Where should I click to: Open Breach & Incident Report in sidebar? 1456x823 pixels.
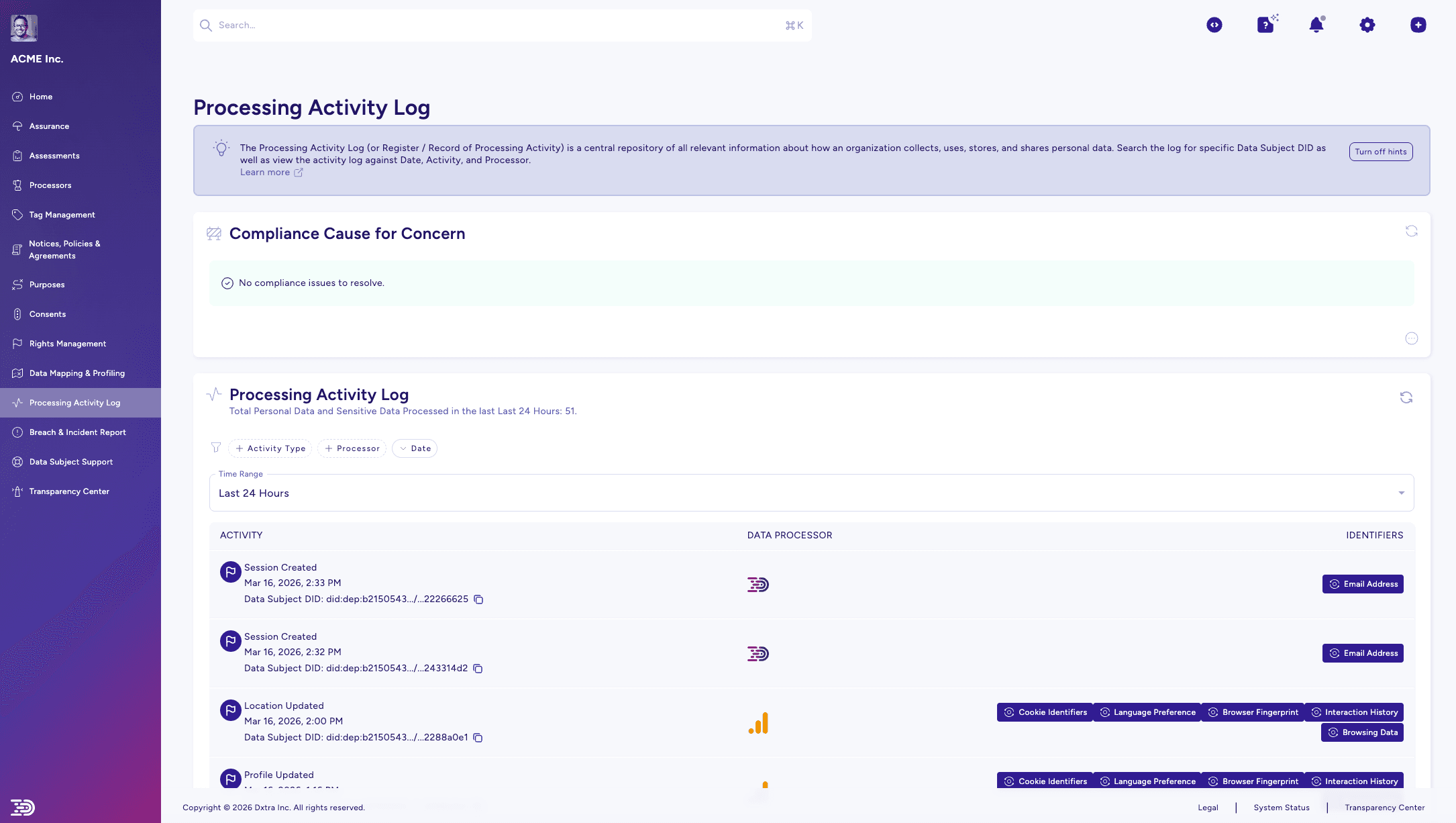[x=78, y=432]
